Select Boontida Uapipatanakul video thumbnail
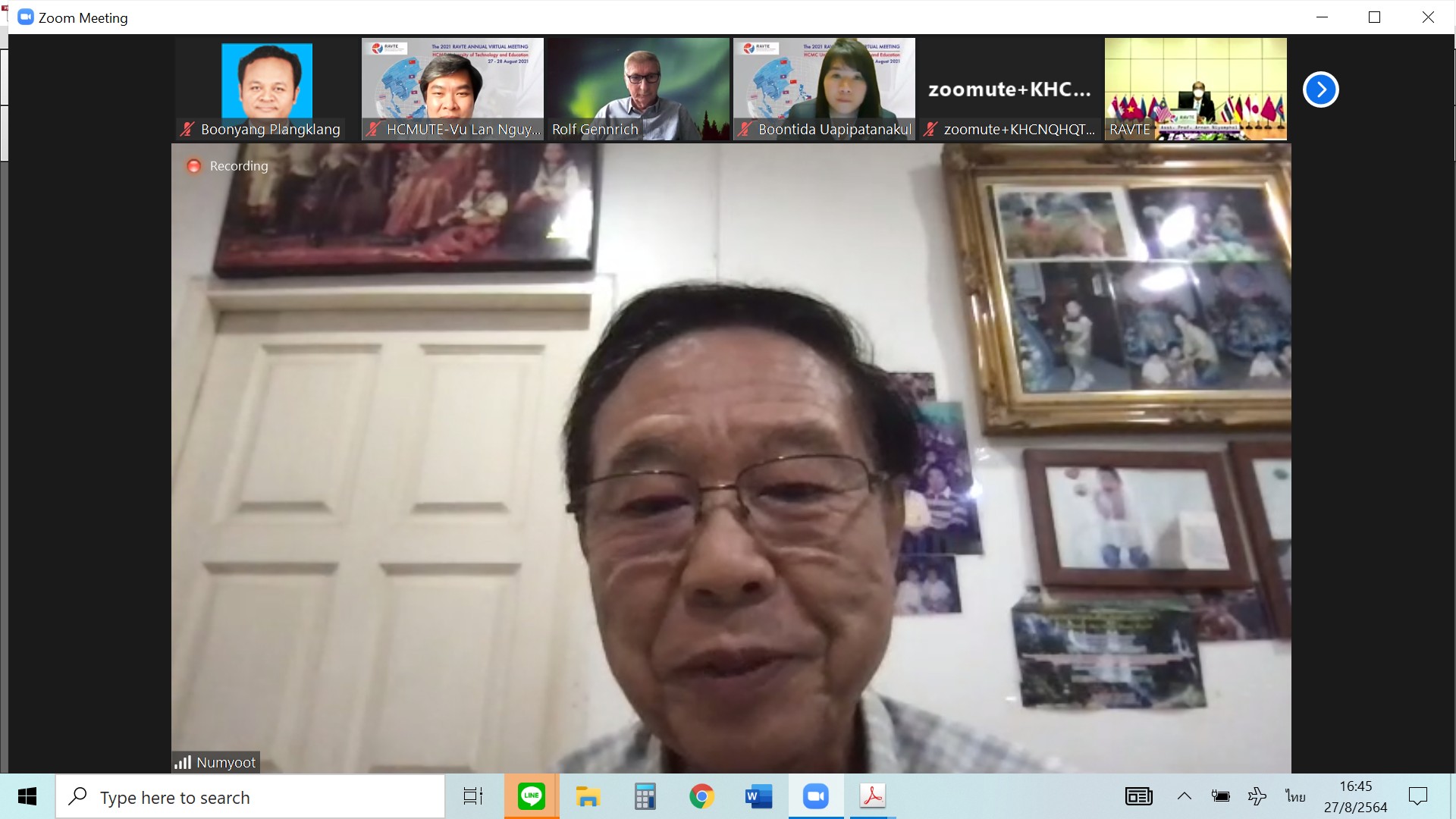This screenshot has width=1456, height=819. coord(824,89)
